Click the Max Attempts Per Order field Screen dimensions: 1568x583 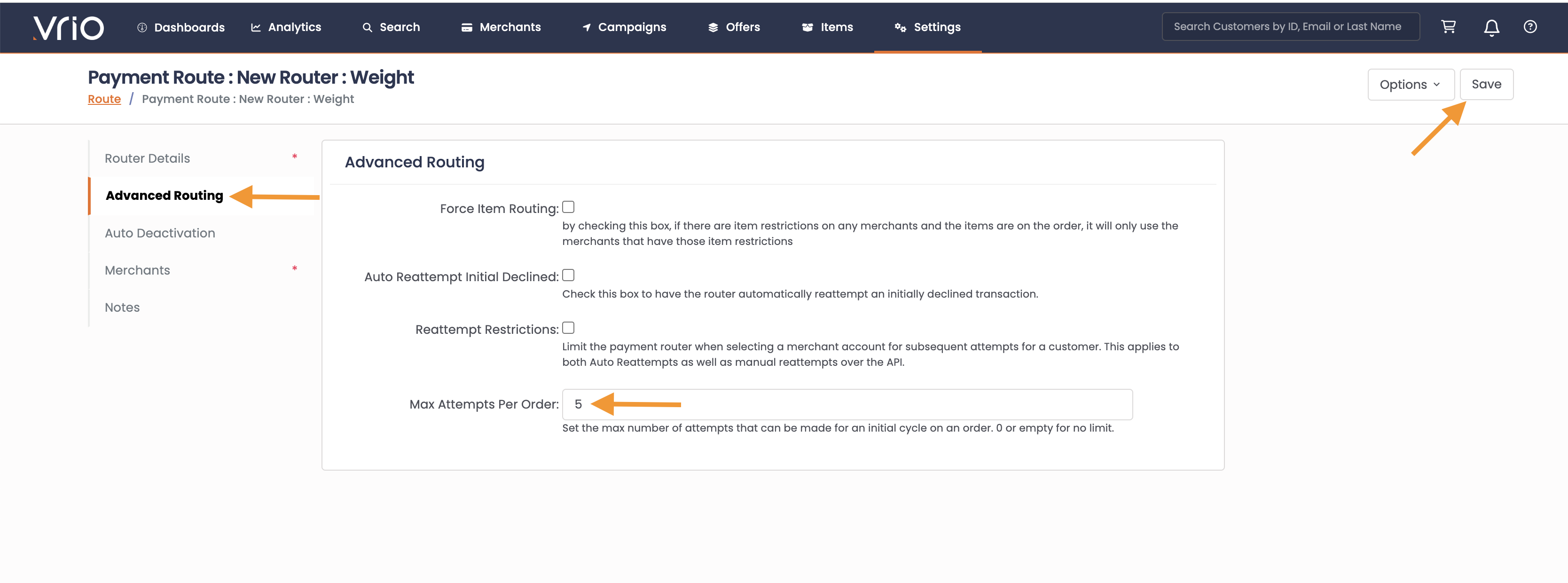point(847,405)
